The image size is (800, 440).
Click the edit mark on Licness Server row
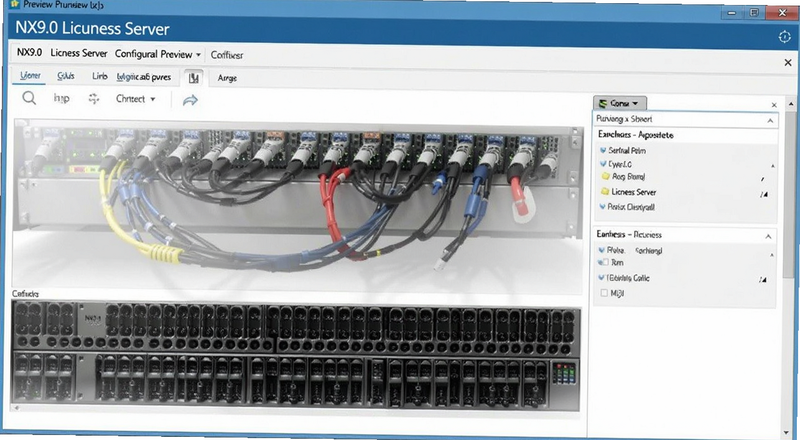point(763,194)
